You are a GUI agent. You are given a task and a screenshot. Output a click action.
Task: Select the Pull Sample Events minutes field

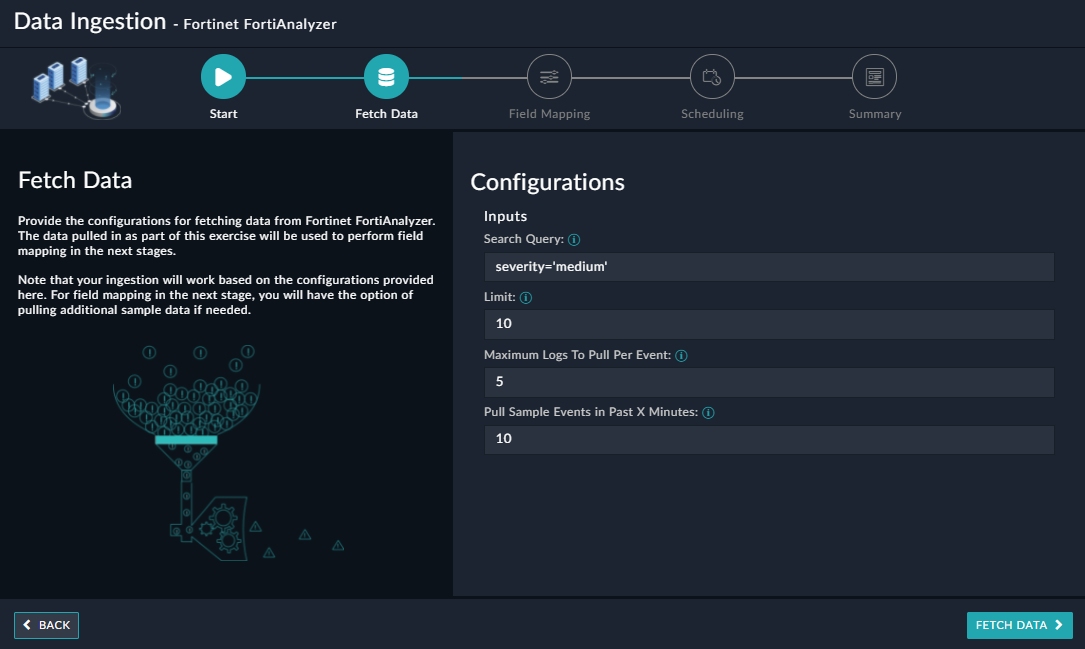[768, 439]
